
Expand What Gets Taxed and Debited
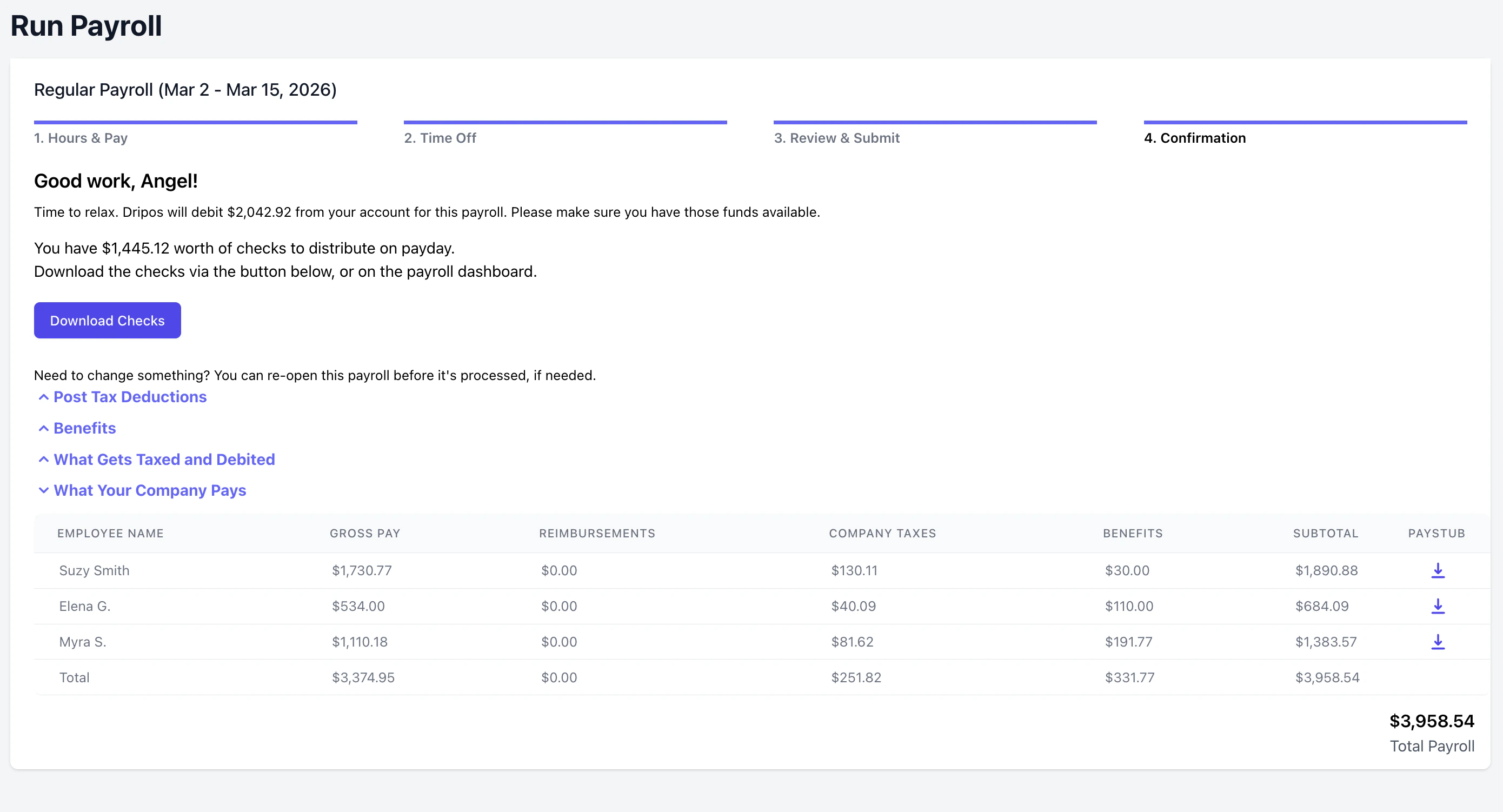tap(164, 460)
